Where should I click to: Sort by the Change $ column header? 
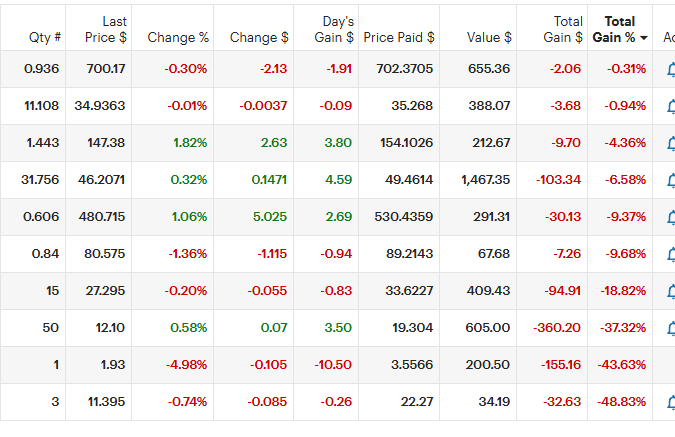coord(259,37)
